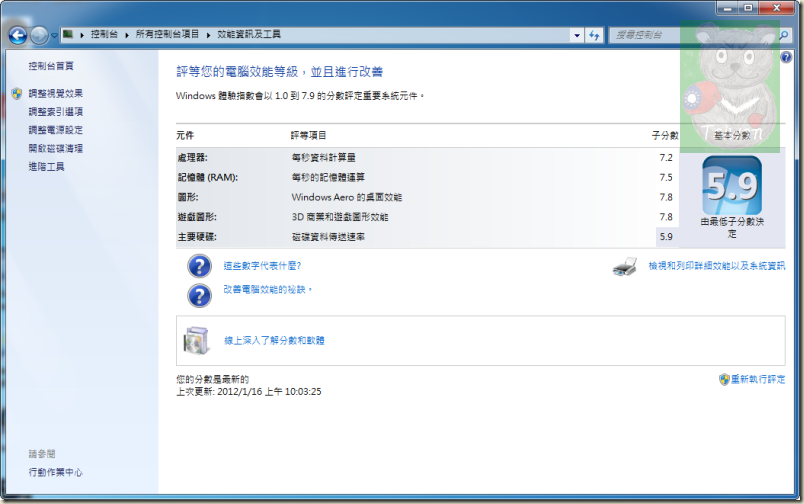Open 改善電腦效能的祕訣 link
The width and height of the screenshot is (804, 504).
(x=267, y=290)
